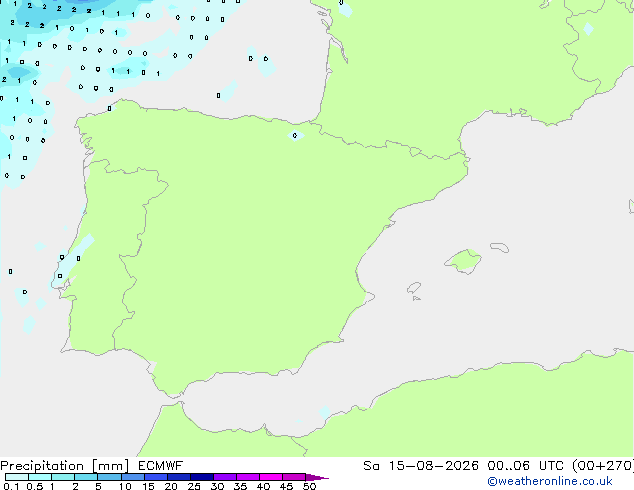The width and height of the screenshot is (634, 490).
Task: Click the 25 to 30 mm legend swatch
Action: click(201, 477)
